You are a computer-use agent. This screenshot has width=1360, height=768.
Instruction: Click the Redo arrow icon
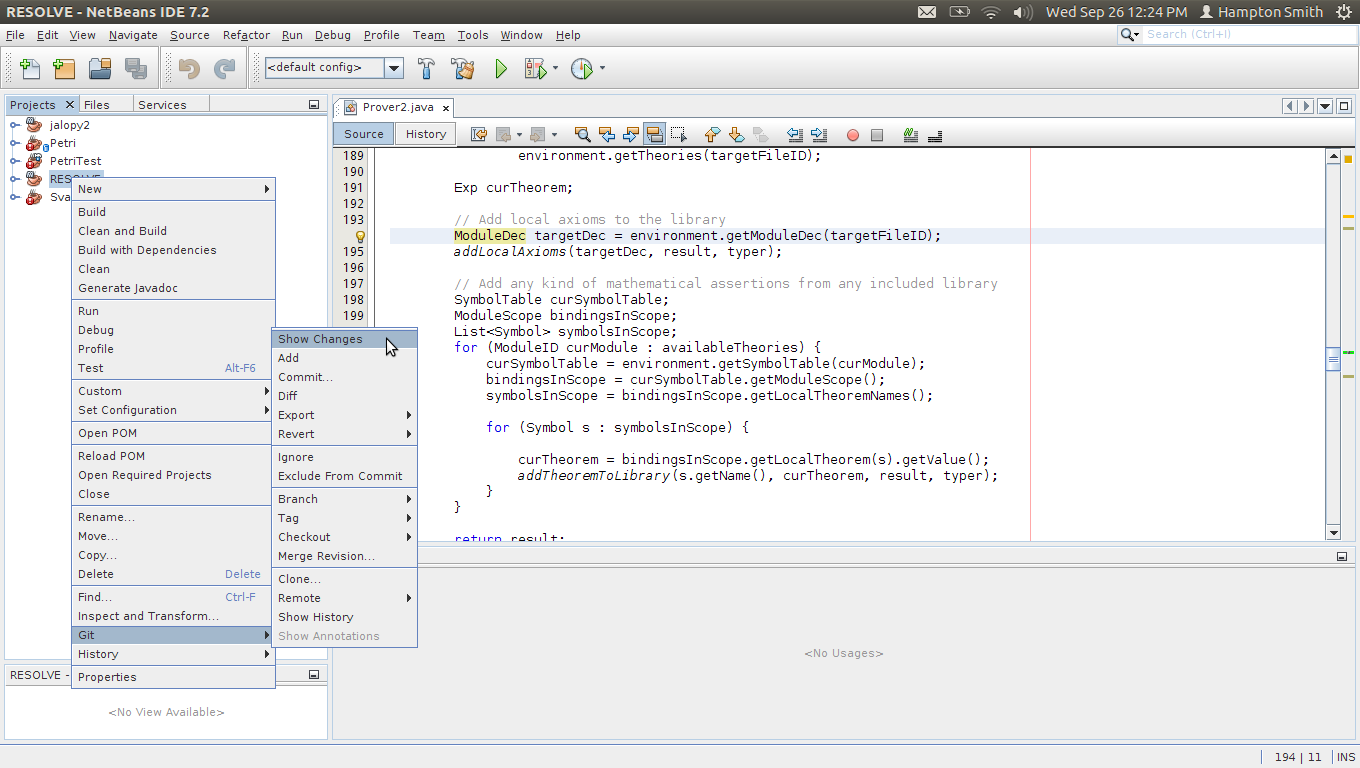[x=224, y=69]
